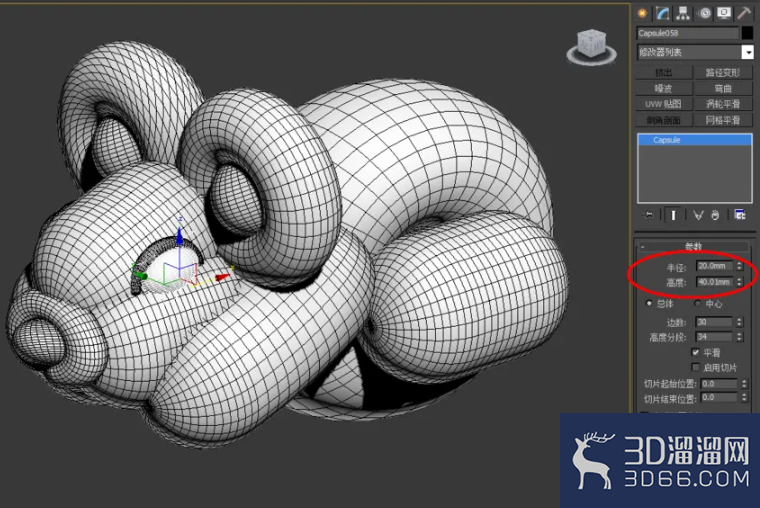This screenshot has height=508, width=760.
Task: Apply the 噪波 modifier button
Action: pyautogui.click(x=664, y=88)
